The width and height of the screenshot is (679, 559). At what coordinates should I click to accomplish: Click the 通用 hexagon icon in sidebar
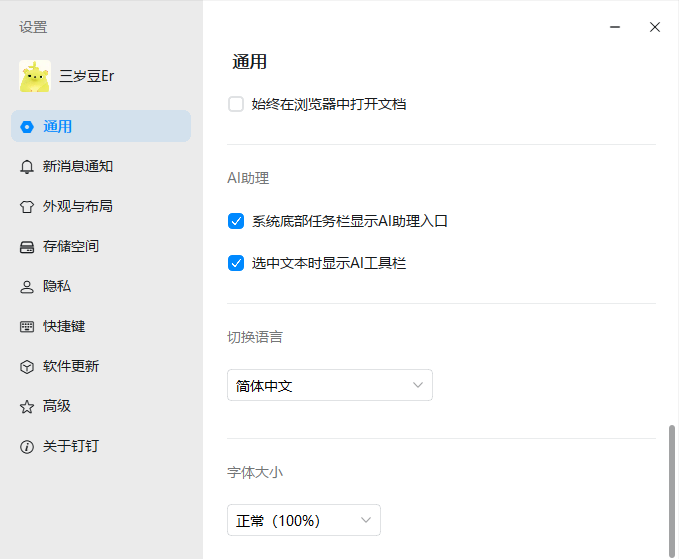pyautogui.click(x=27, y=127)
